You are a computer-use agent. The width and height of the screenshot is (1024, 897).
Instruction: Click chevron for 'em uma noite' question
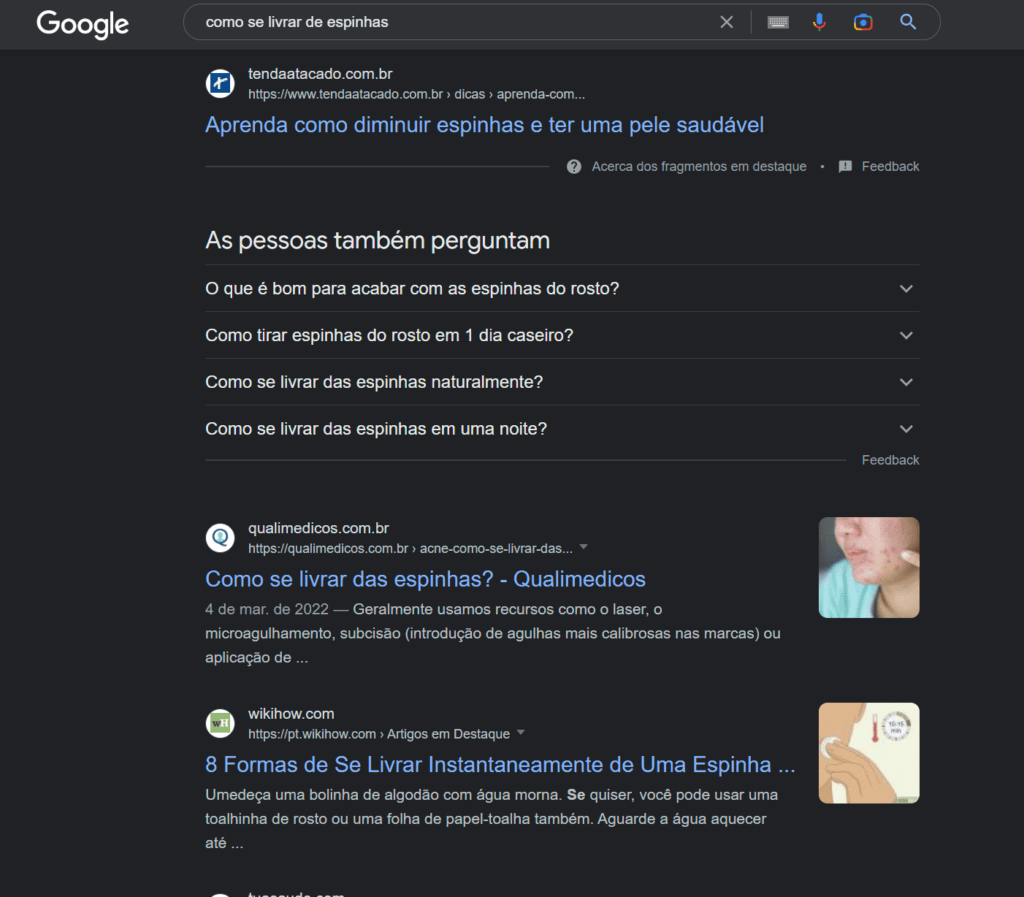click(x=906, y=429)
